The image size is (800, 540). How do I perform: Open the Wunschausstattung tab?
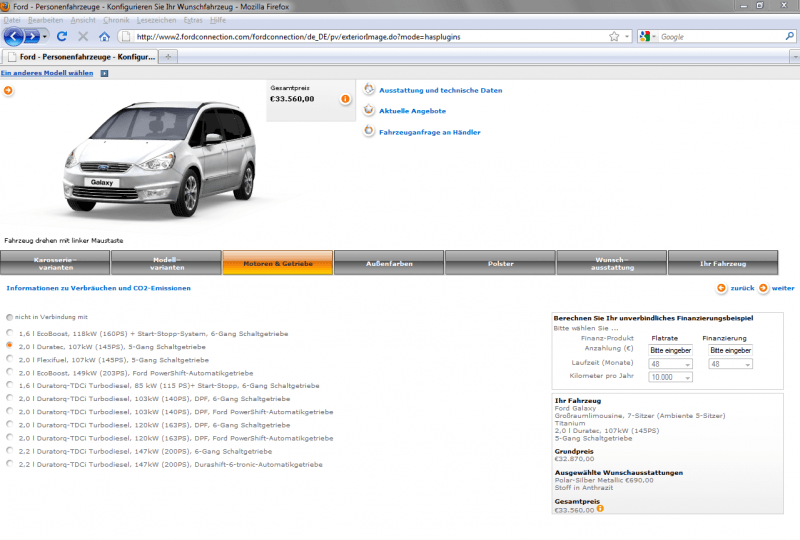coord(612,263)
